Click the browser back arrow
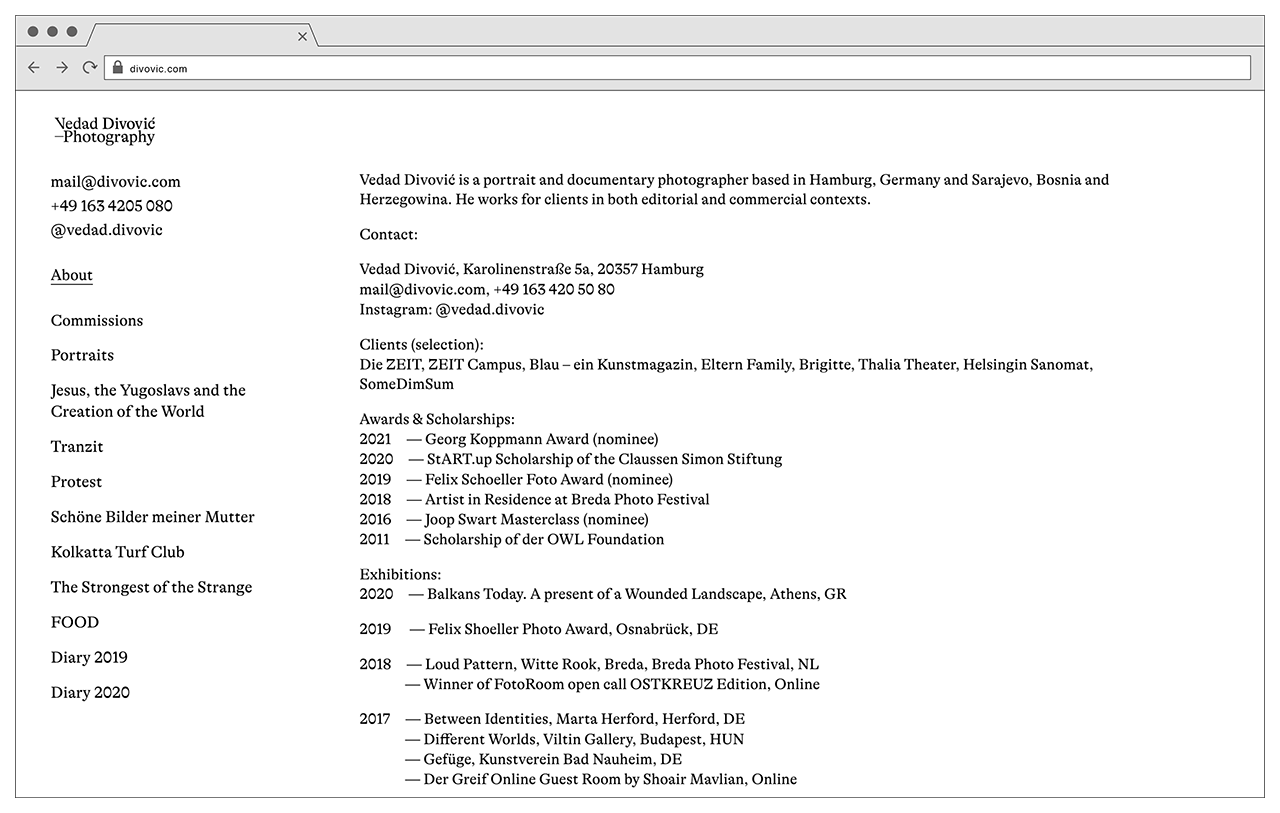The width and height of the screenshot is (1280, 813). [34, 68]
